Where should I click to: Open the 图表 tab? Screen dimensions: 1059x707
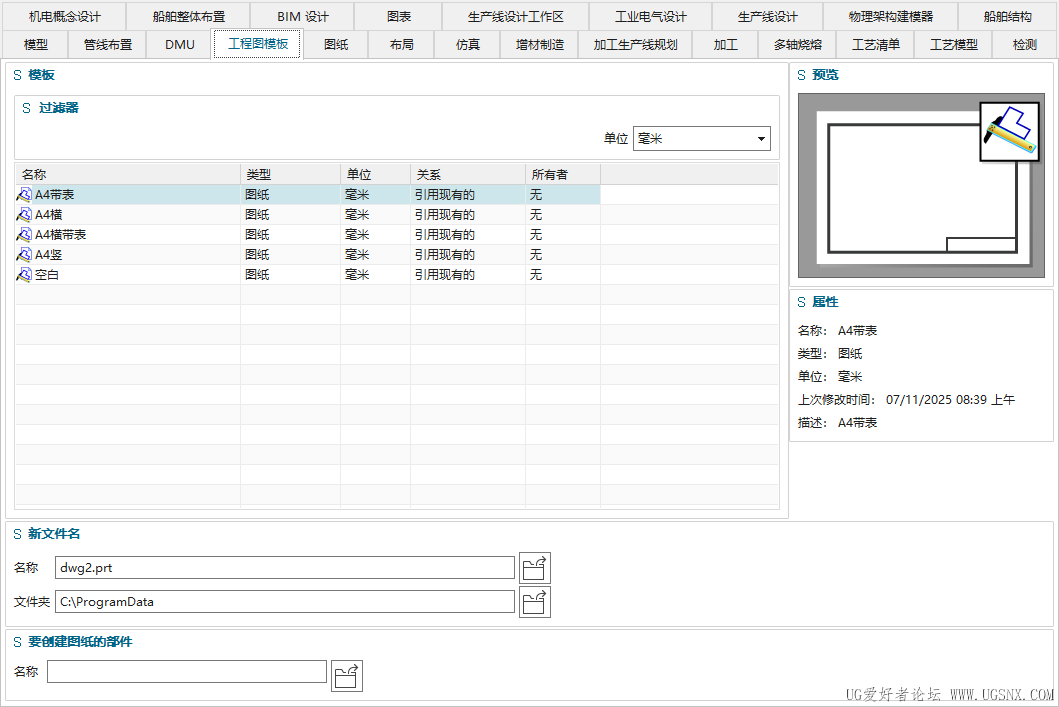[398, 16]
